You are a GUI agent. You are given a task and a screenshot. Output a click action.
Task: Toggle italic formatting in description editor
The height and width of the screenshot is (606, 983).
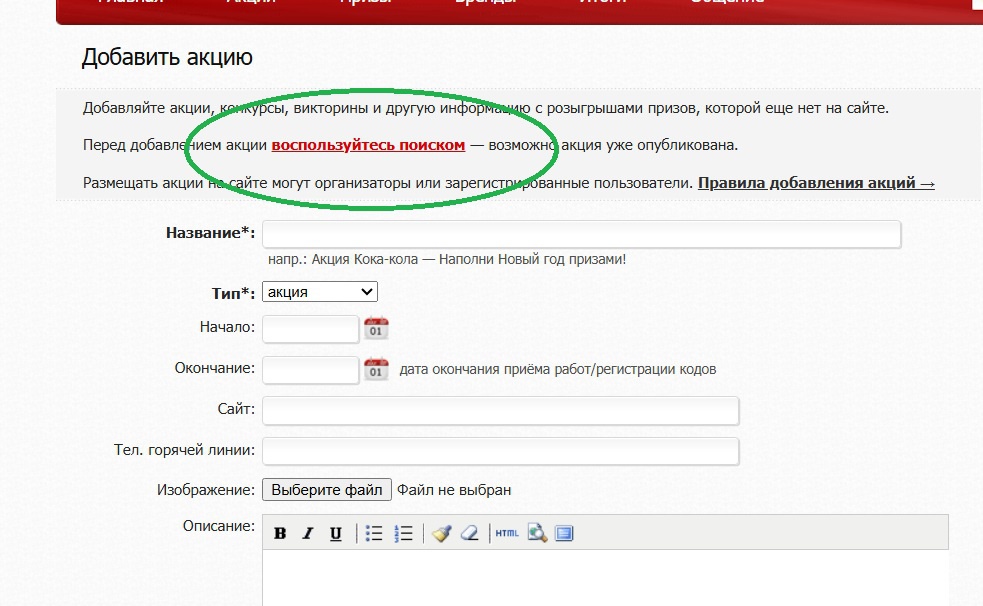click(x=308, y=534)
